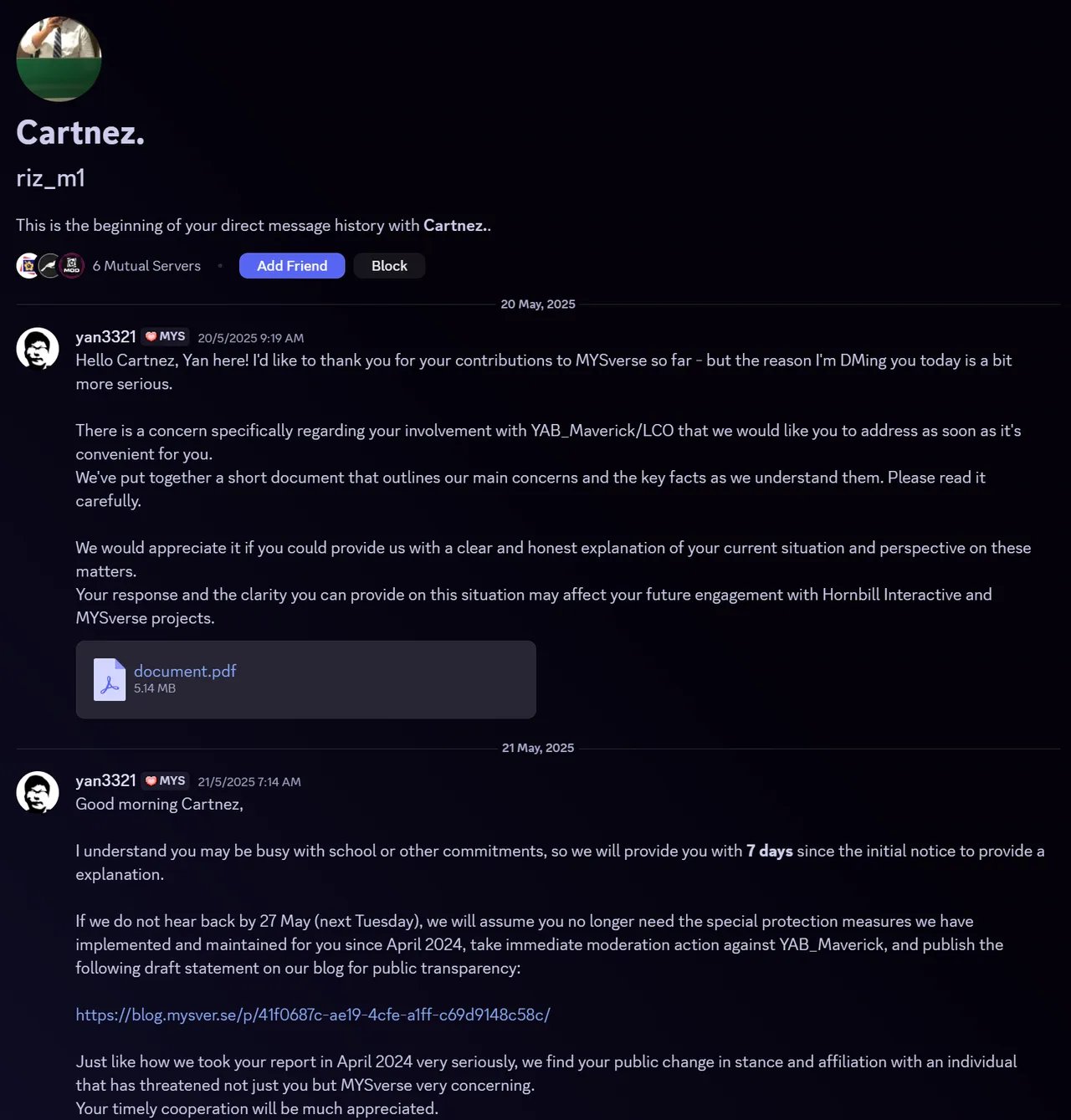Viewport: 1071px width, 1120px height.
Task: Click the MOD mutual server icon
Action: click(x=72, y=266)
